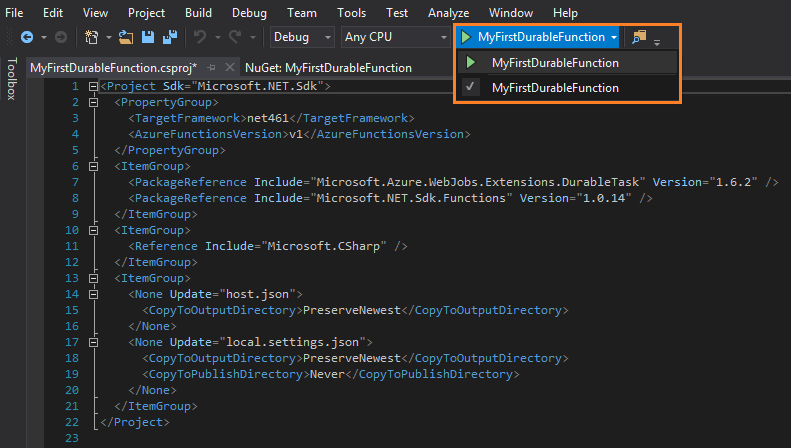Save the current file with the disk icon
The image size is (791, 448).
(148, 37)
